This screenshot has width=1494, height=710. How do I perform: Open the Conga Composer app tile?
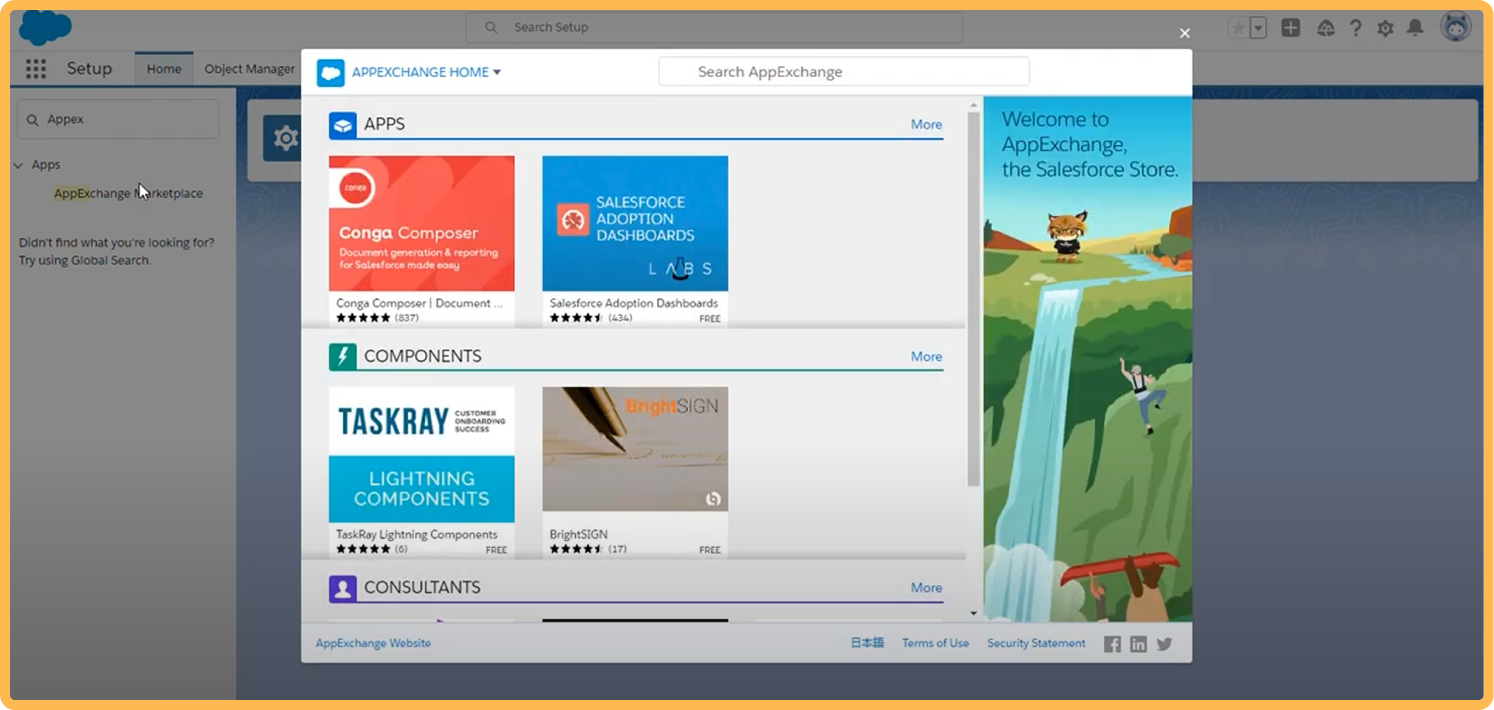pyautogui.click(x=422, y=240)
